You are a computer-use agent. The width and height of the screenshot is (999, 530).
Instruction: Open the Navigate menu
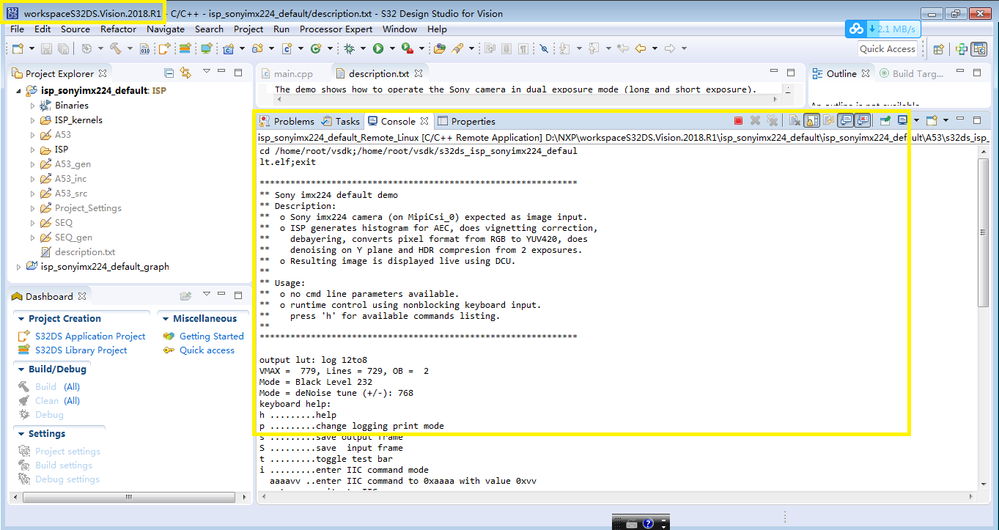[x=166, y=29]
